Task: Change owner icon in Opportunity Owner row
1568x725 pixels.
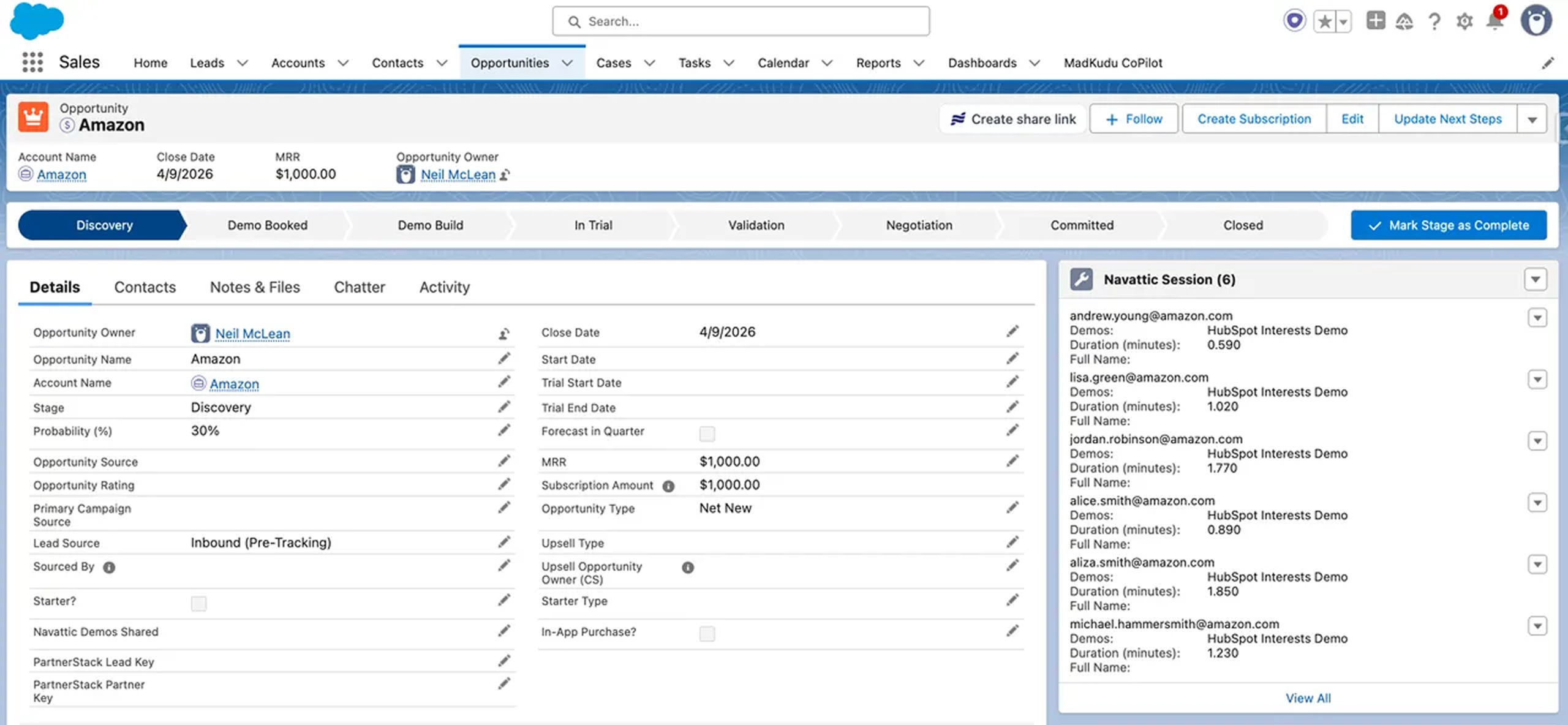Action: click(x=503, y=334)
